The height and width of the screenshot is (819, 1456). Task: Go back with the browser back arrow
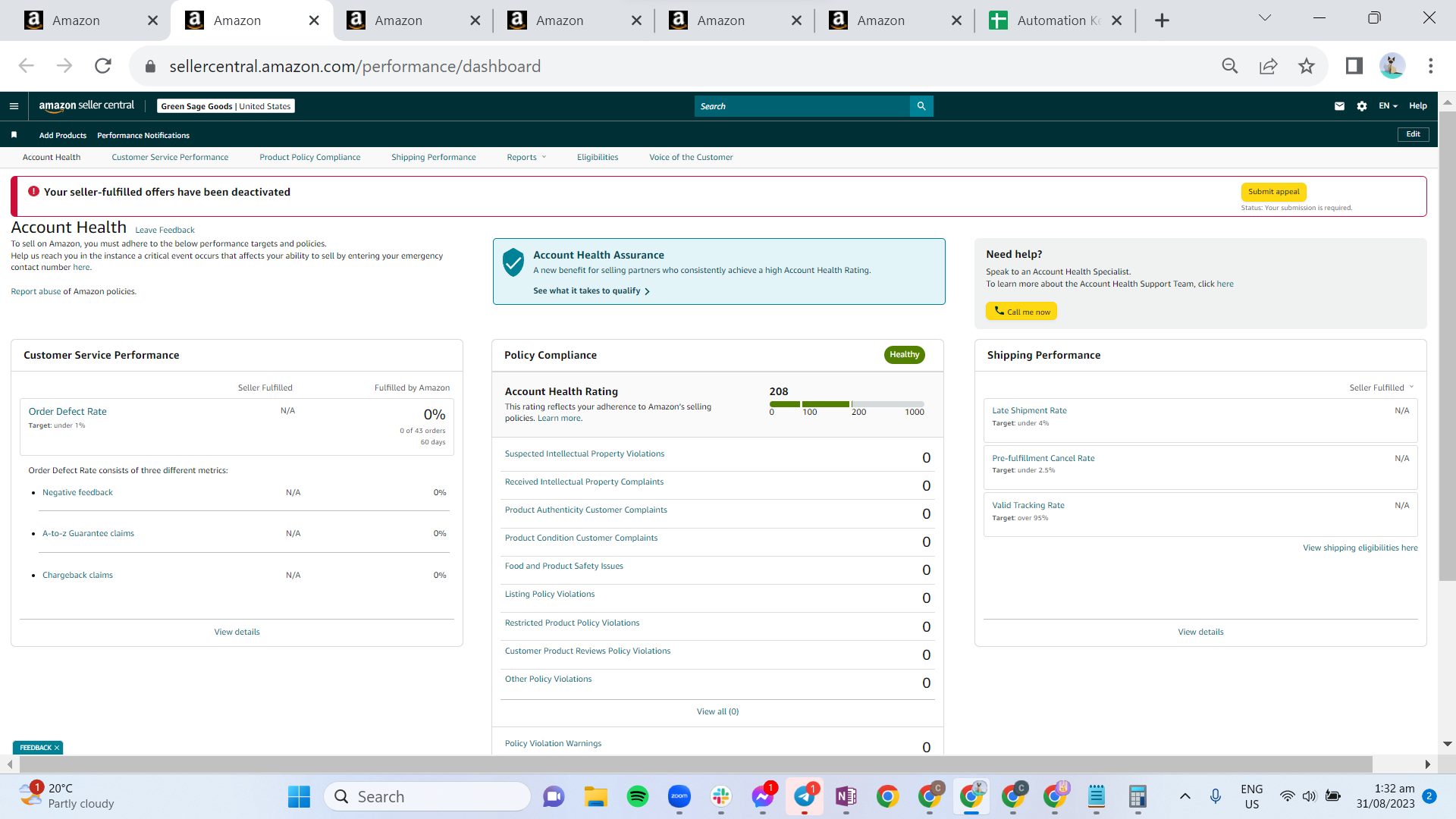click(27, 66)
